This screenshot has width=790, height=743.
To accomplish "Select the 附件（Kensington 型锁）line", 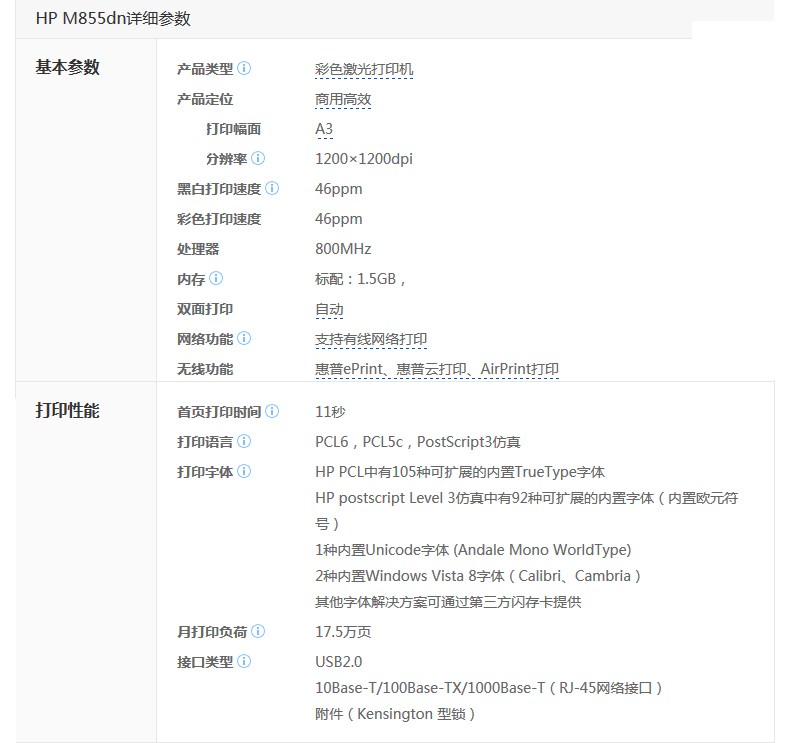I will pyautogui.click(x=394, y=714).
